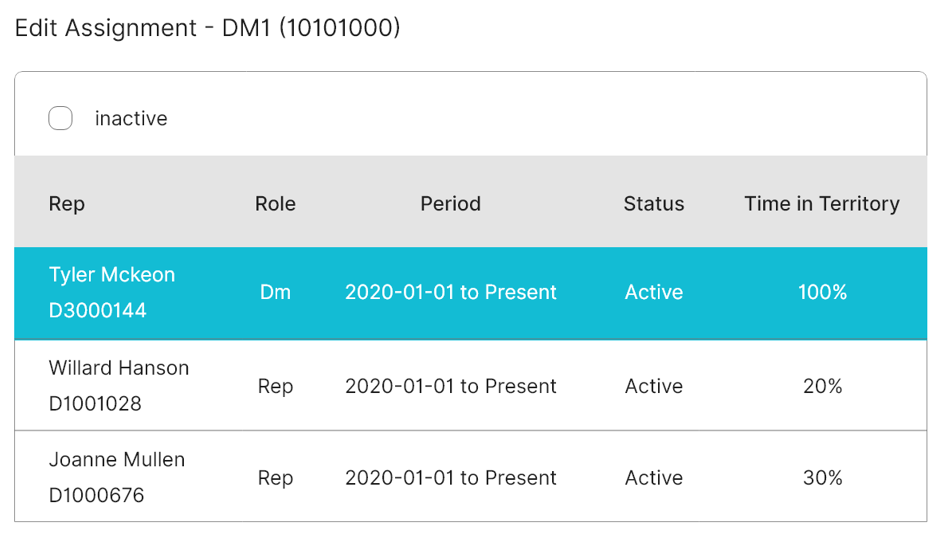
Task: Click Willard Hanson's Active status
Action: click(x=654, y=386)
